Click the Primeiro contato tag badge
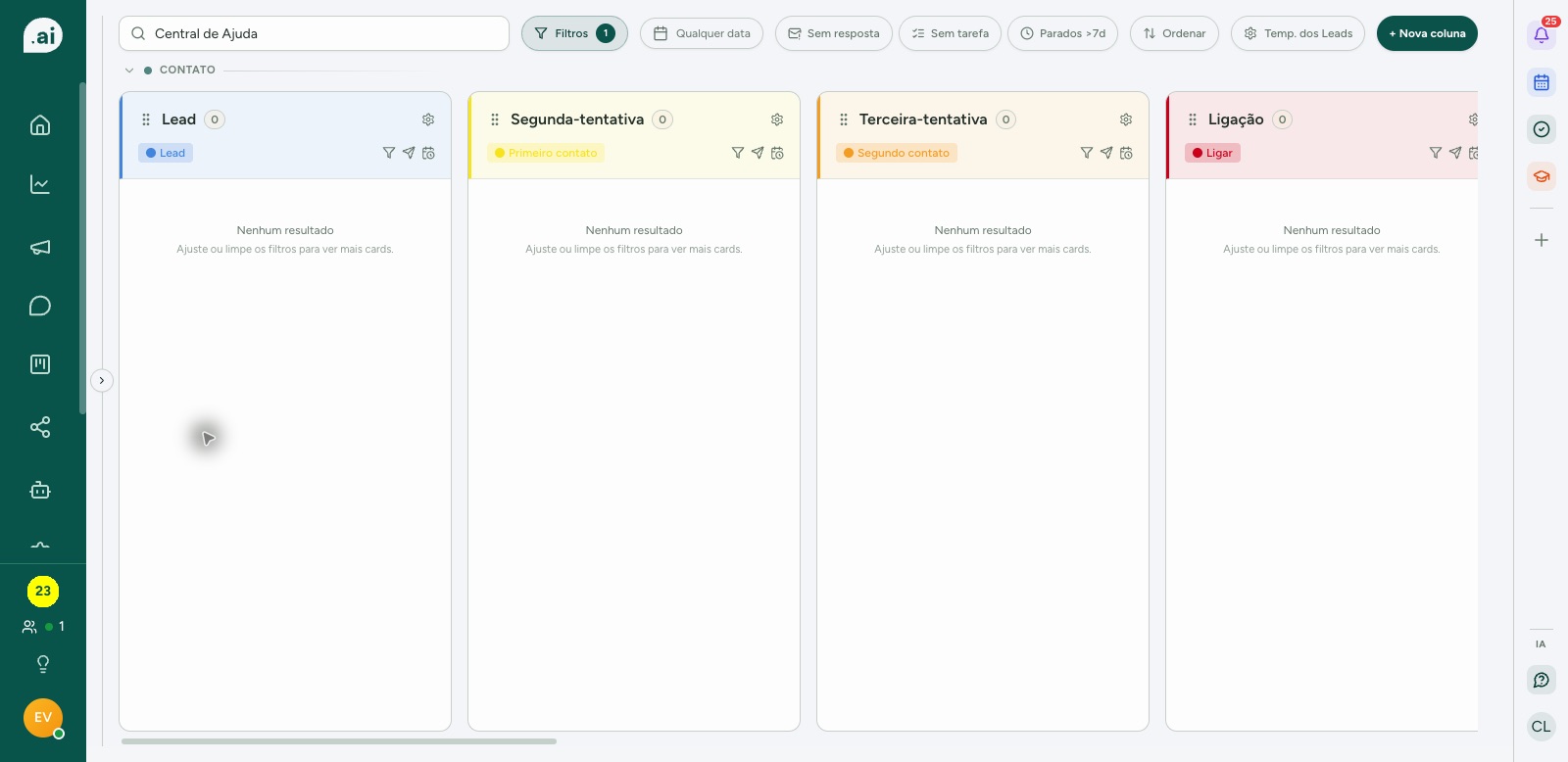This screenshot has width=1568, height=762. pos(546,153)
